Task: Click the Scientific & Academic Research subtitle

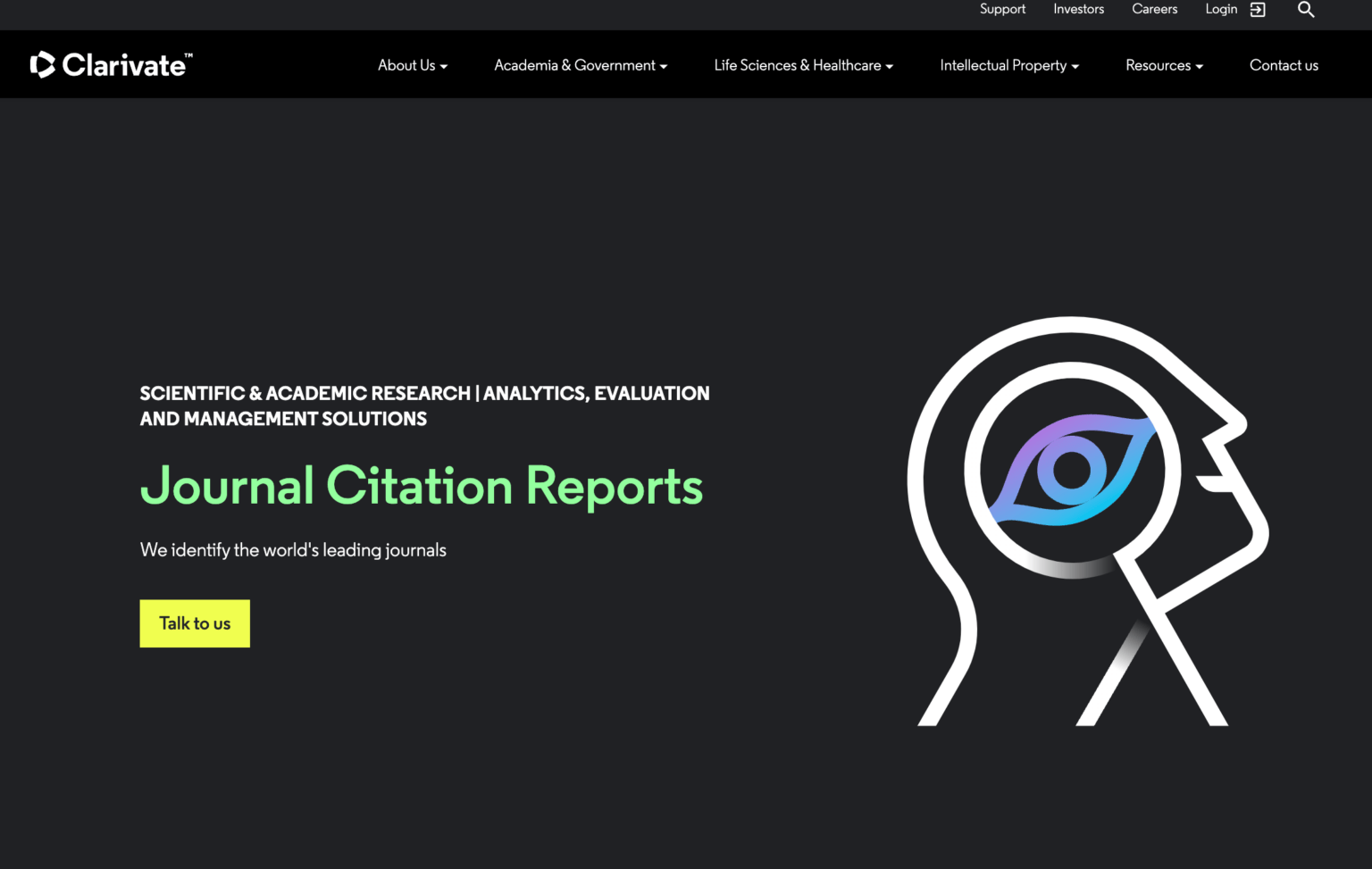Action: 425,406
